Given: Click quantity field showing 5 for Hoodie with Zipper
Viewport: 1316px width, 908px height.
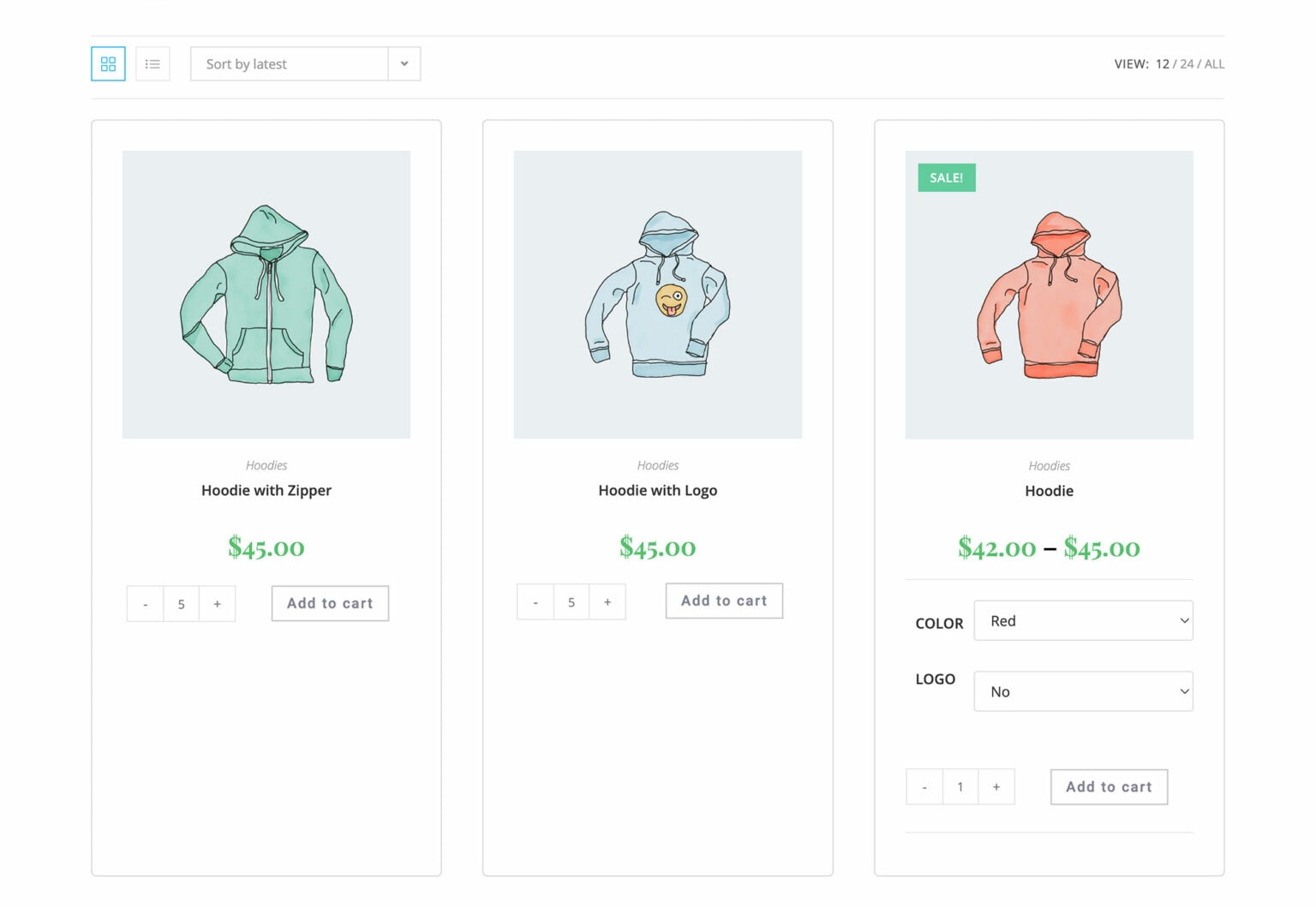Looking at the screenshot, I should coord(181,603).
